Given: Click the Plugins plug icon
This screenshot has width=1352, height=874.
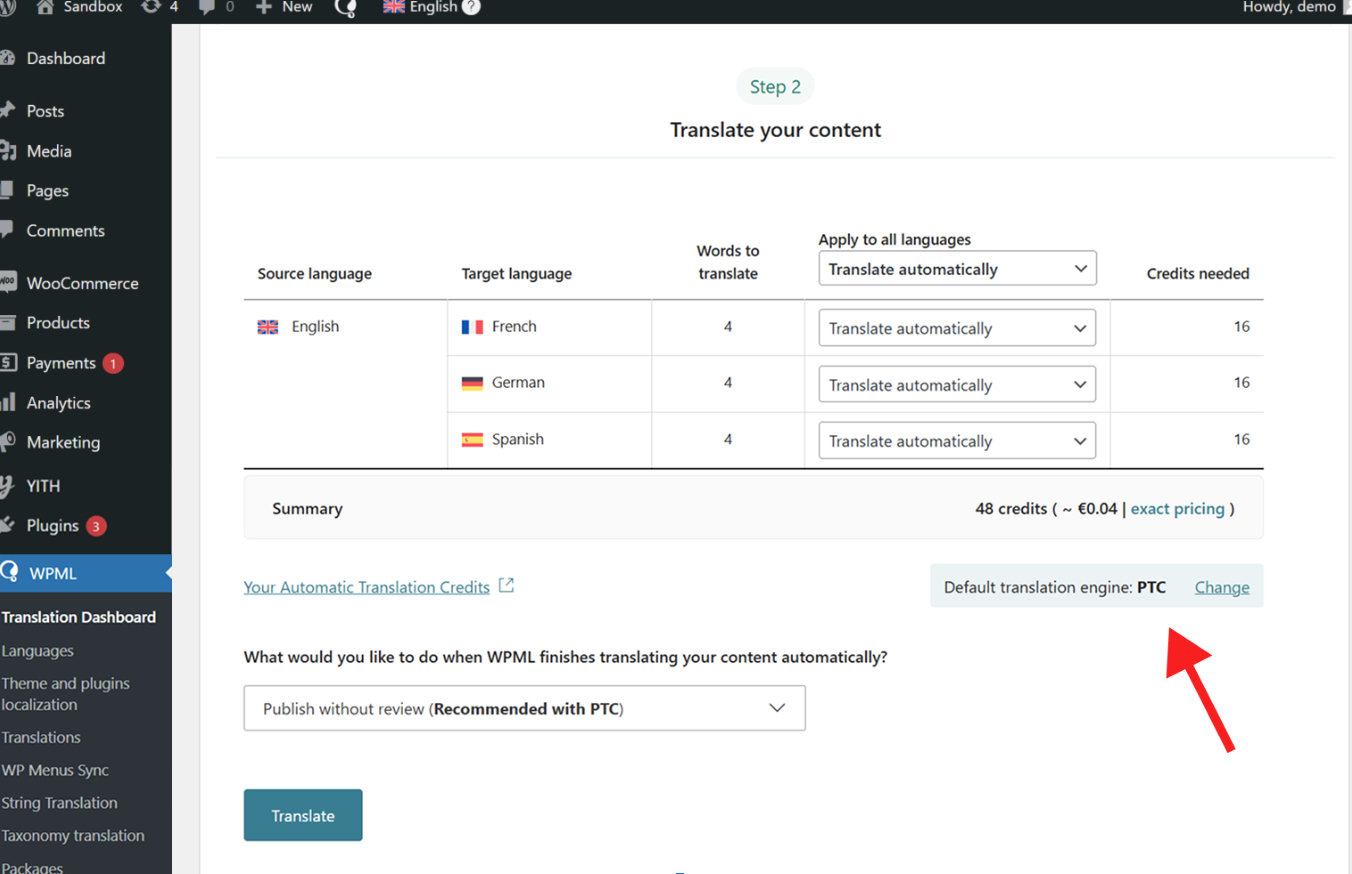Looking at the screenshot, I should click(x=7, y=525).
